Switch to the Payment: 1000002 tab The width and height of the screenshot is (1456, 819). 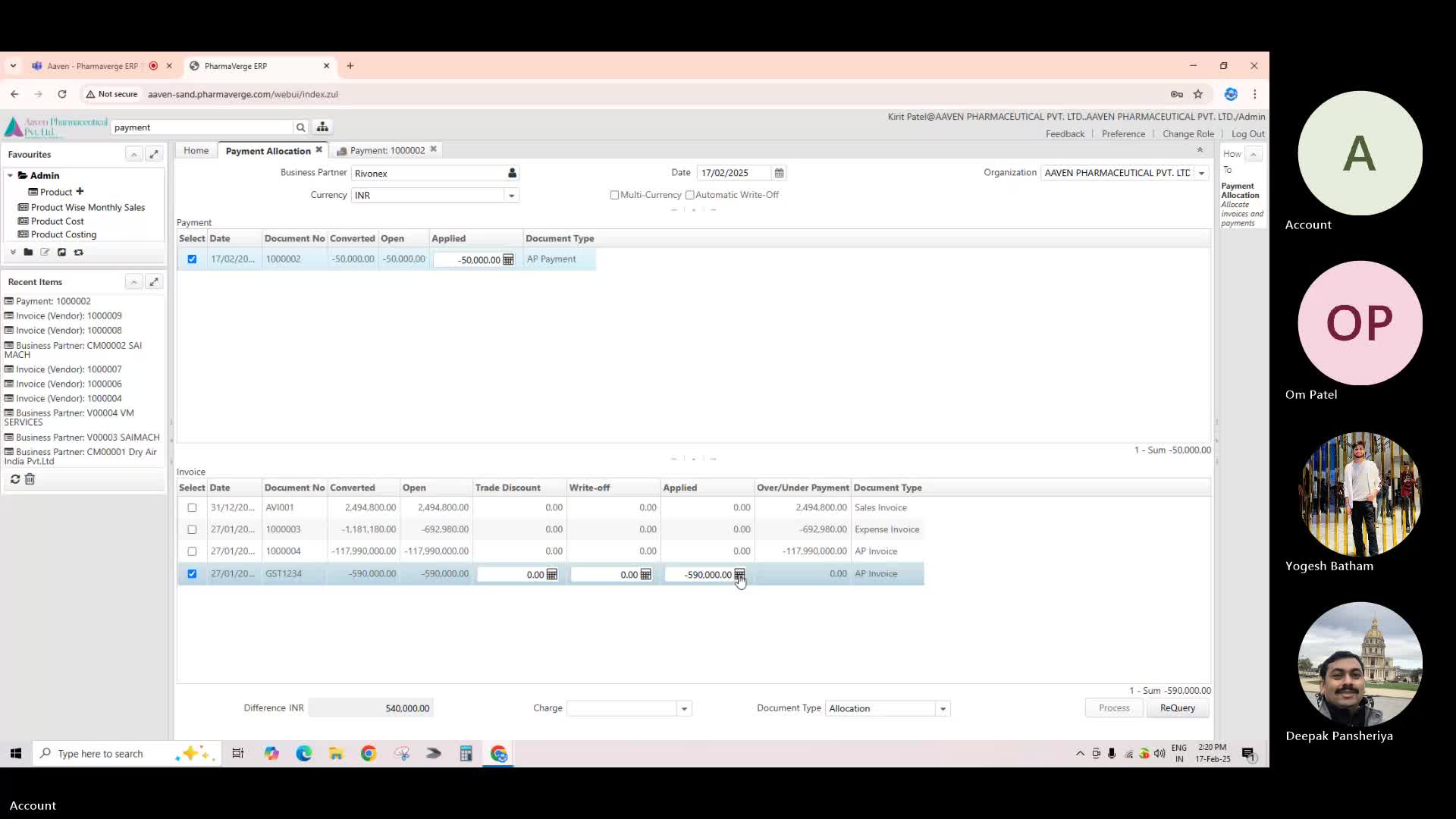coord(388,150)
